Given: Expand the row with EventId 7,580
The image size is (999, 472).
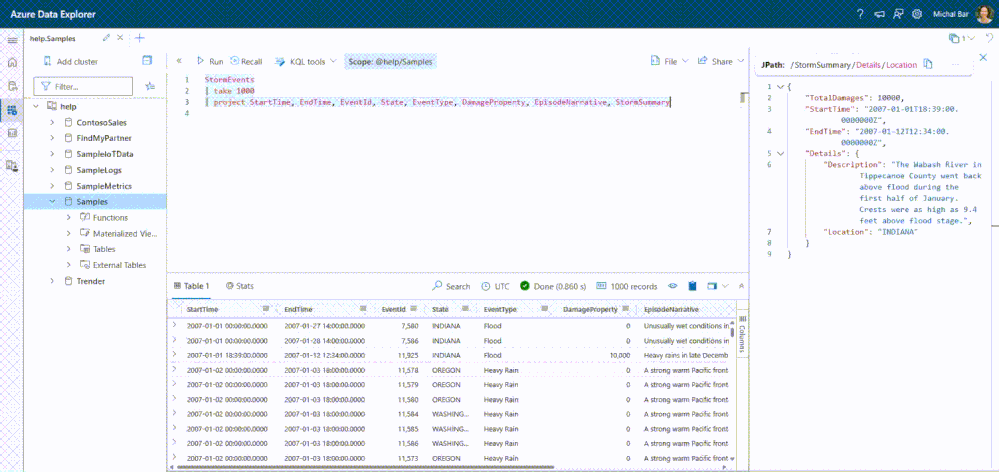Looking at the screenshot, I should (x=175, y=325).
